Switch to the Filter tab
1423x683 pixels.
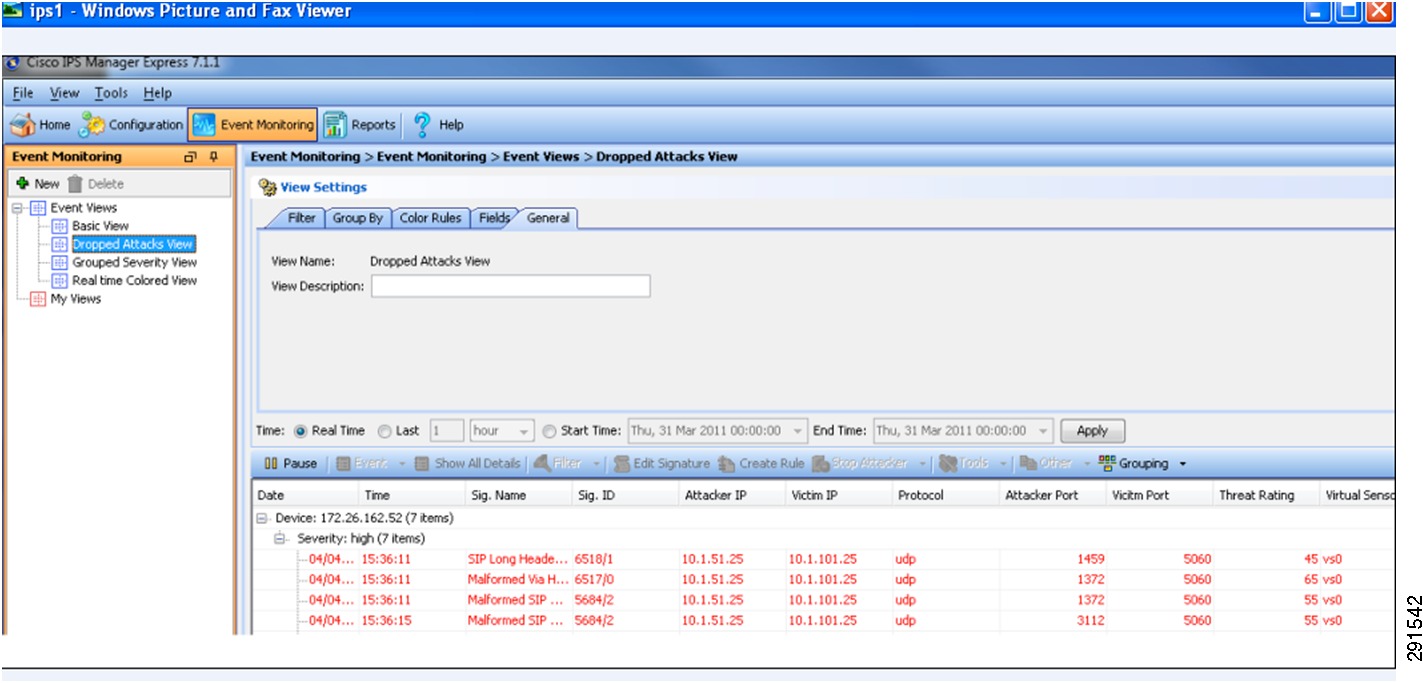point(301,218)
